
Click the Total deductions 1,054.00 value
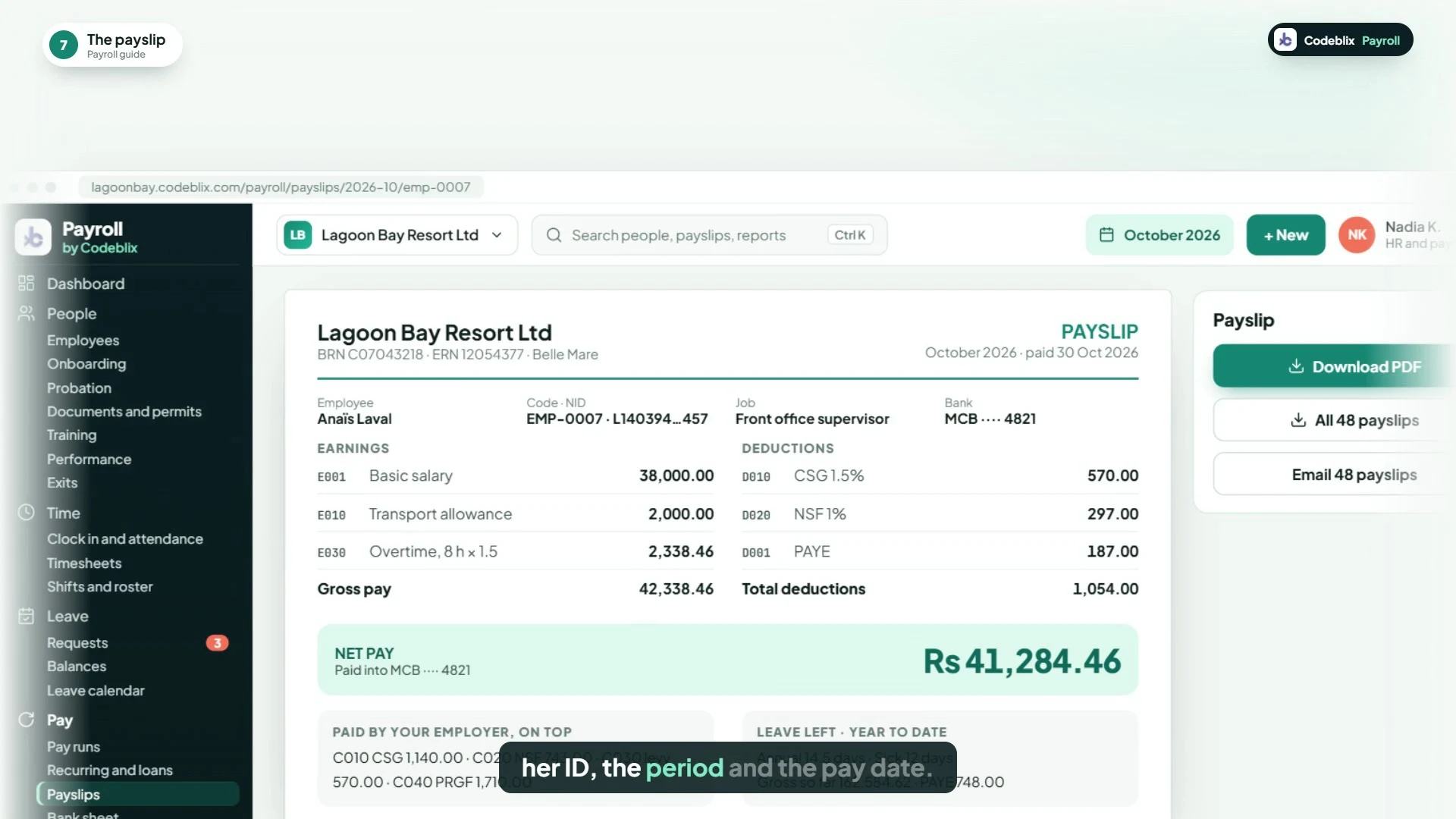(1105, 589)
